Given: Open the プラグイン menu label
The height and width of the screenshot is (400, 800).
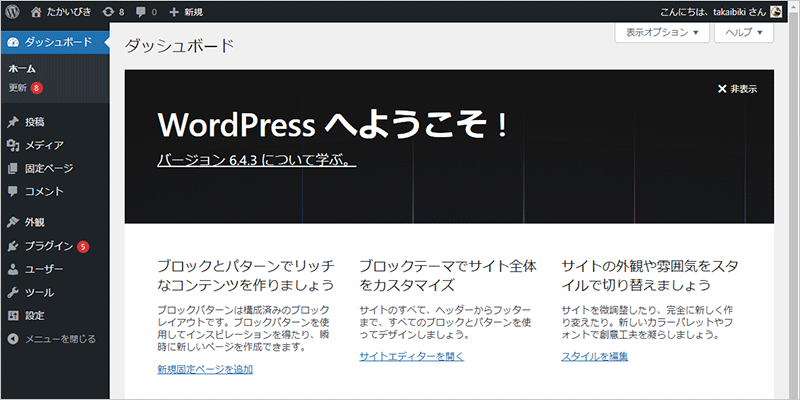Looking at the screenshot, I should tap(49, 246).
